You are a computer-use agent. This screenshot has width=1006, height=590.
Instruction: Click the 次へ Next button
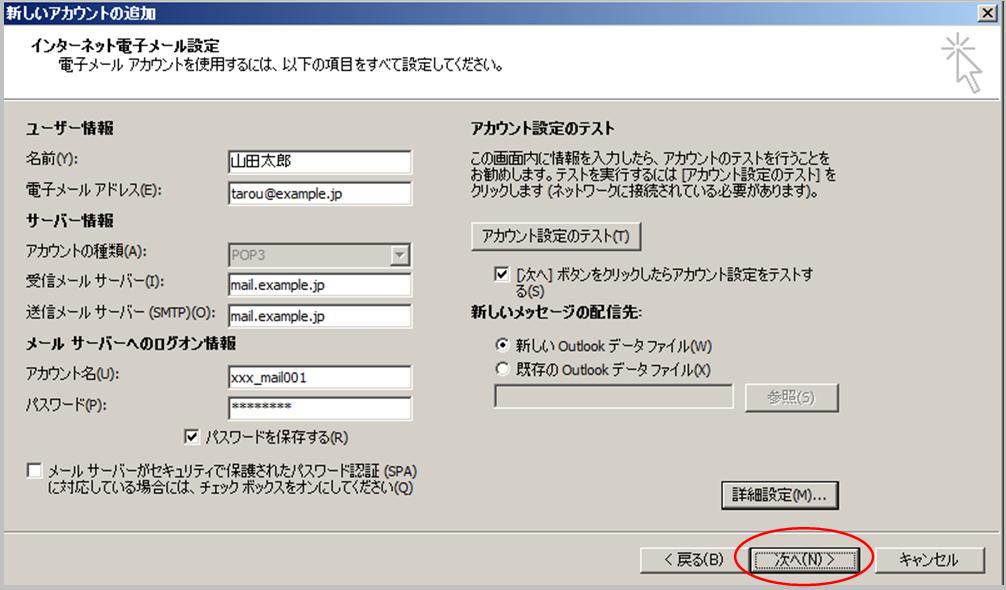(x=804, y=559)
